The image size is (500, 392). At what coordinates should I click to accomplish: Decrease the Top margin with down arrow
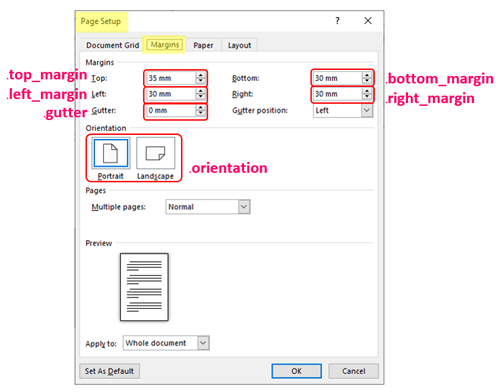pyautogui.click(x=200, y=81)
